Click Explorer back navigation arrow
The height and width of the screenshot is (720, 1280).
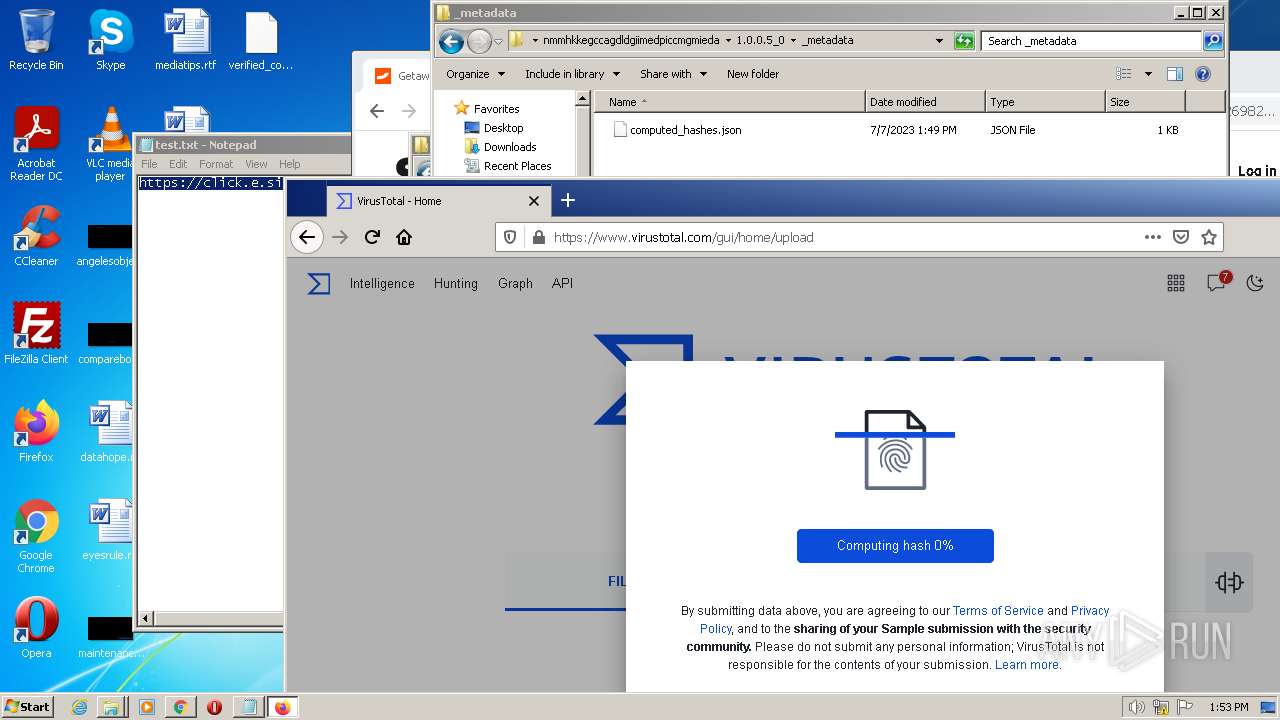click(x=451, y=41)
